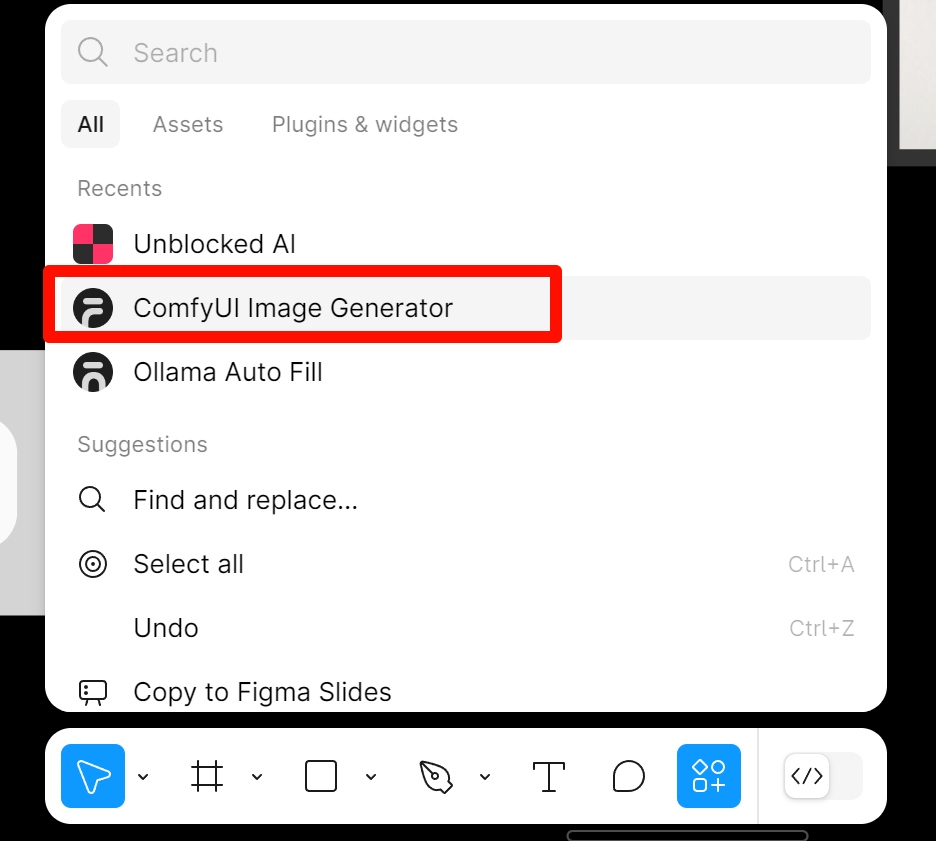
Task: Select the Move tool arrow icon
Action: [x=93, y=776]
